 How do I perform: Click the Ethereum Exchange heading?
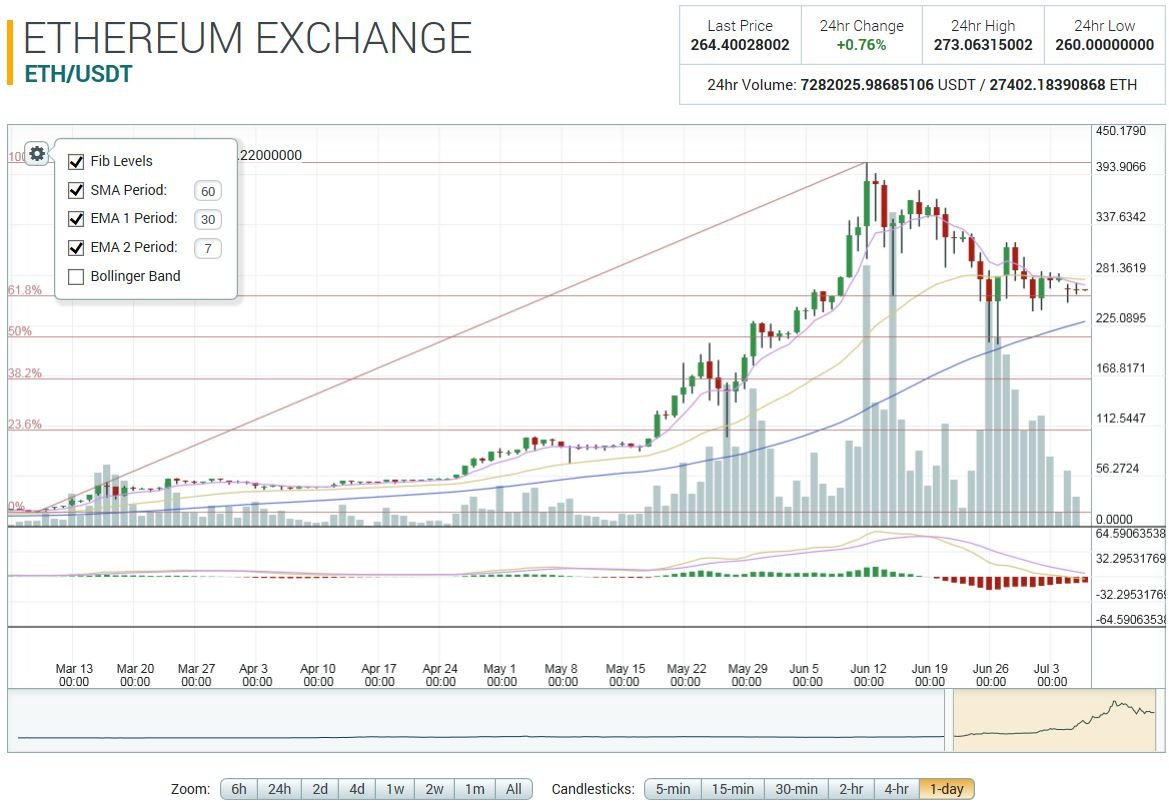pyautogui.click(x=248, y=38)
